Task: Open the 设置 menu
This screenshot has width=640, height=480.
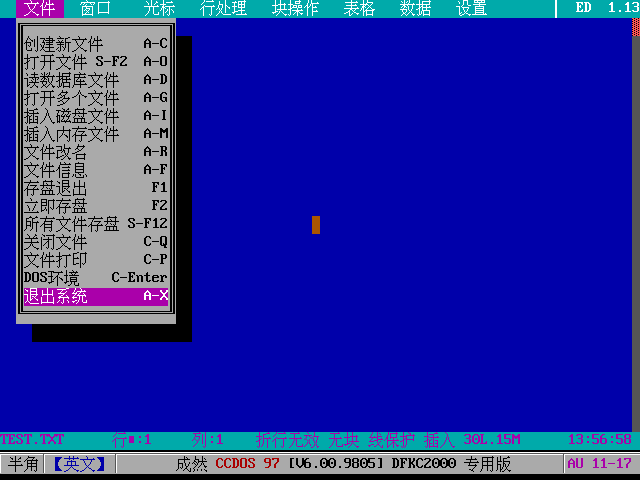Action: [471, 9]
